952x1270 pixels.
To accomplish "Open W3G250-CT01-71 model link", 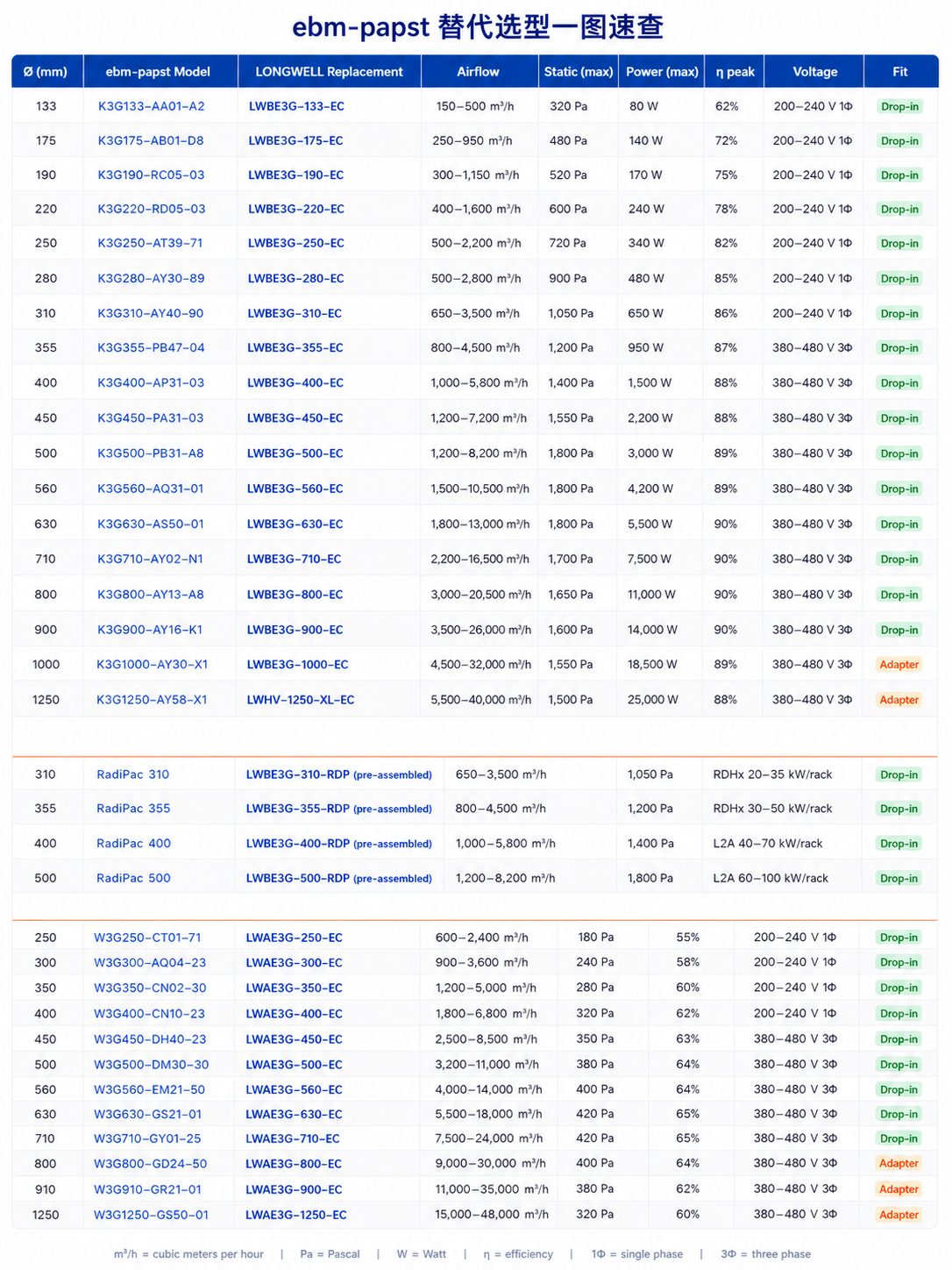I will point(148,938).
